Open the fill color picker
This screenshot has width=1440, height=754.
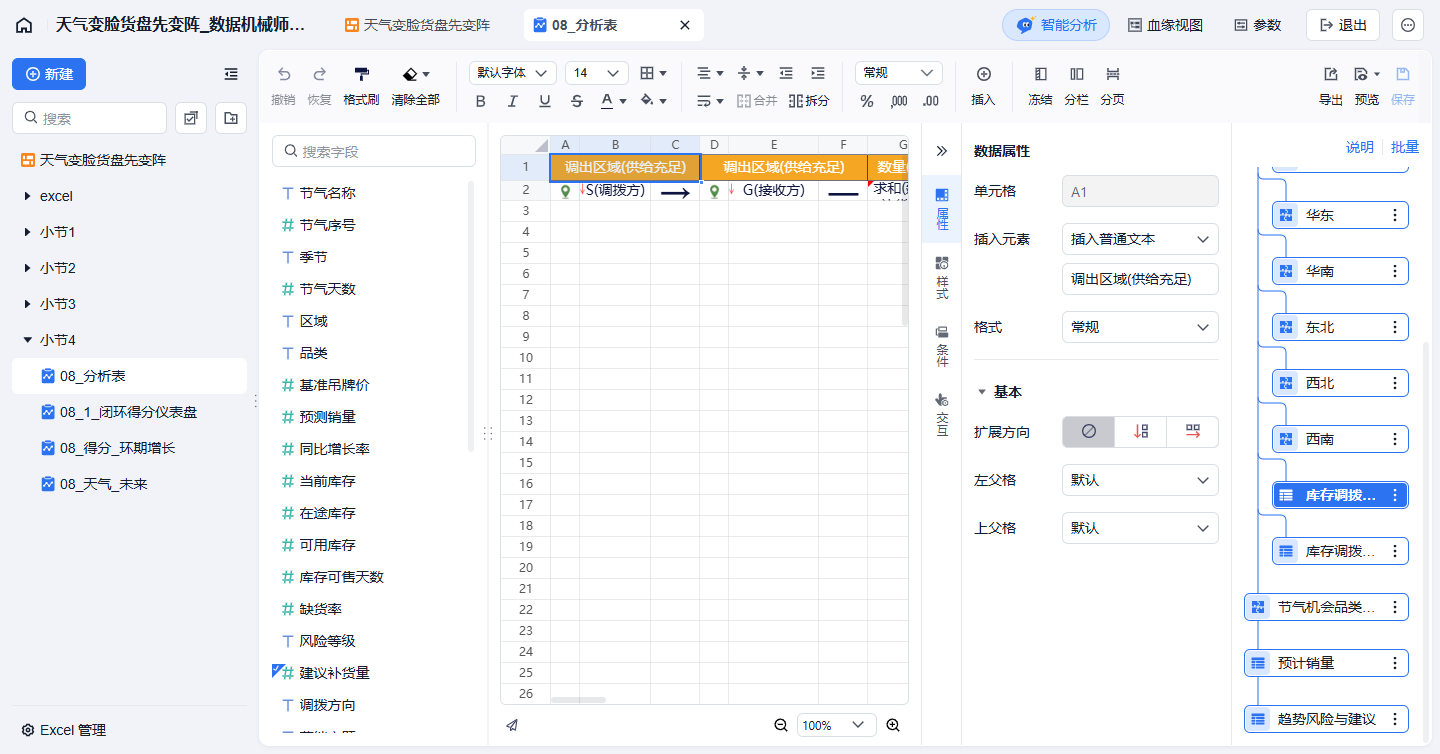click(x=653, y=101)
